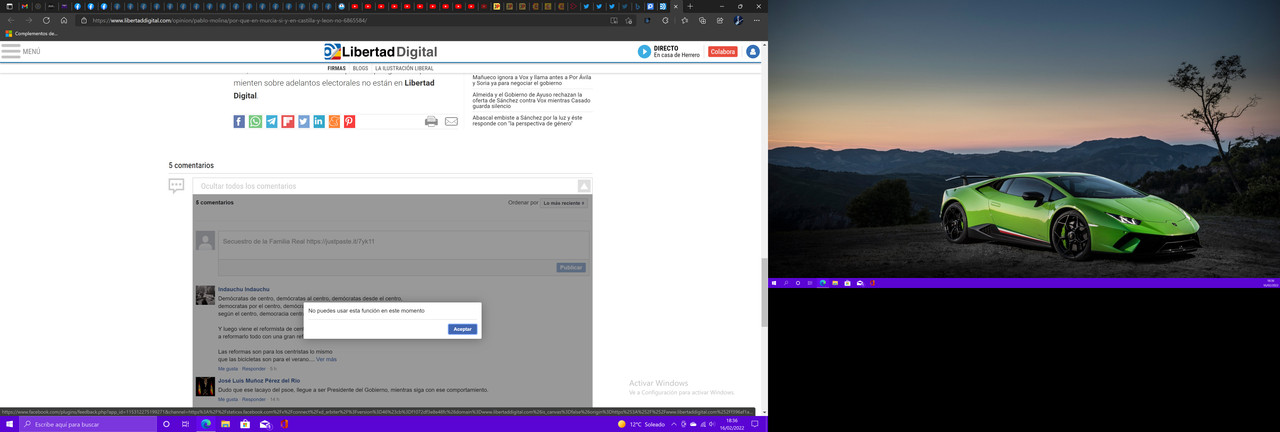Reload the page in the browser
1280x432 pixels.
(x=46, y=20)
